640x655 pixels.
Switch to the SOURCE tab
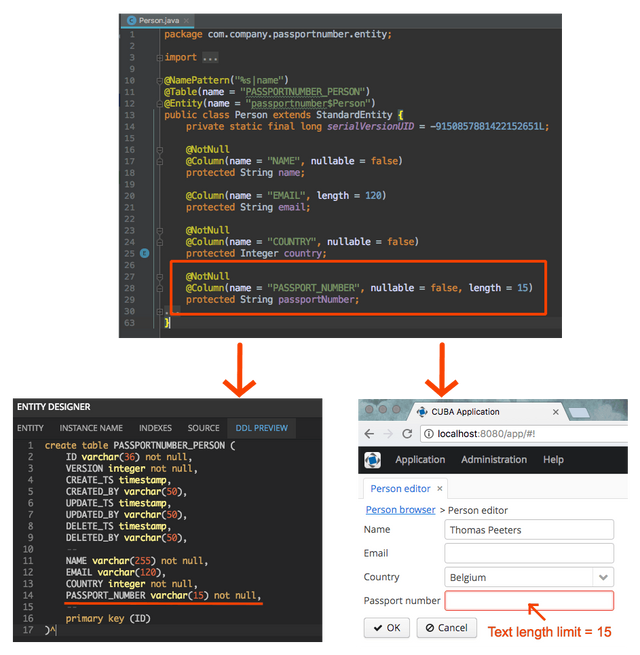203,428
